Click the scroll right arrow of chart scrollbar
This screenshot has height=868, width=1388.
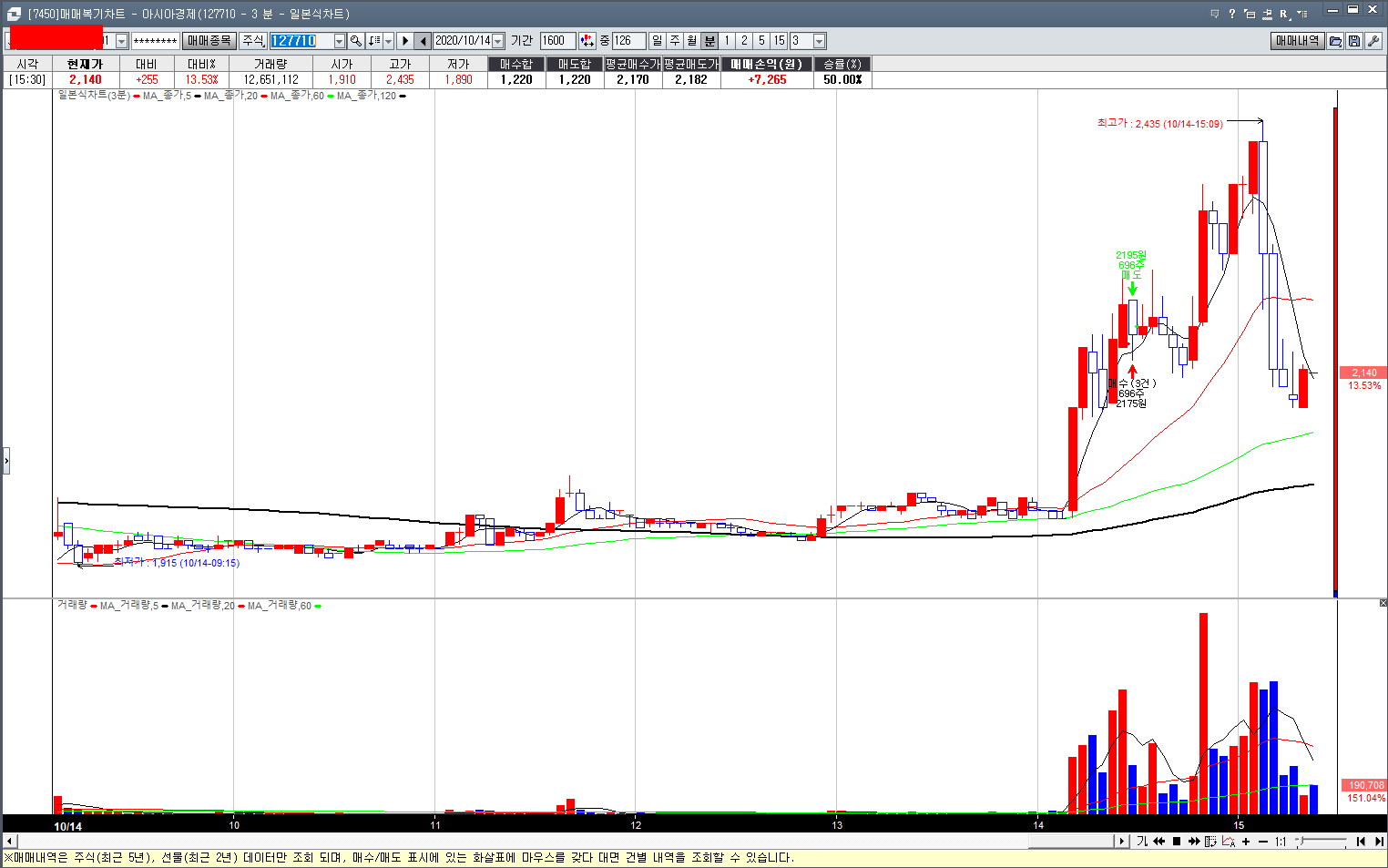(1122, 842)
